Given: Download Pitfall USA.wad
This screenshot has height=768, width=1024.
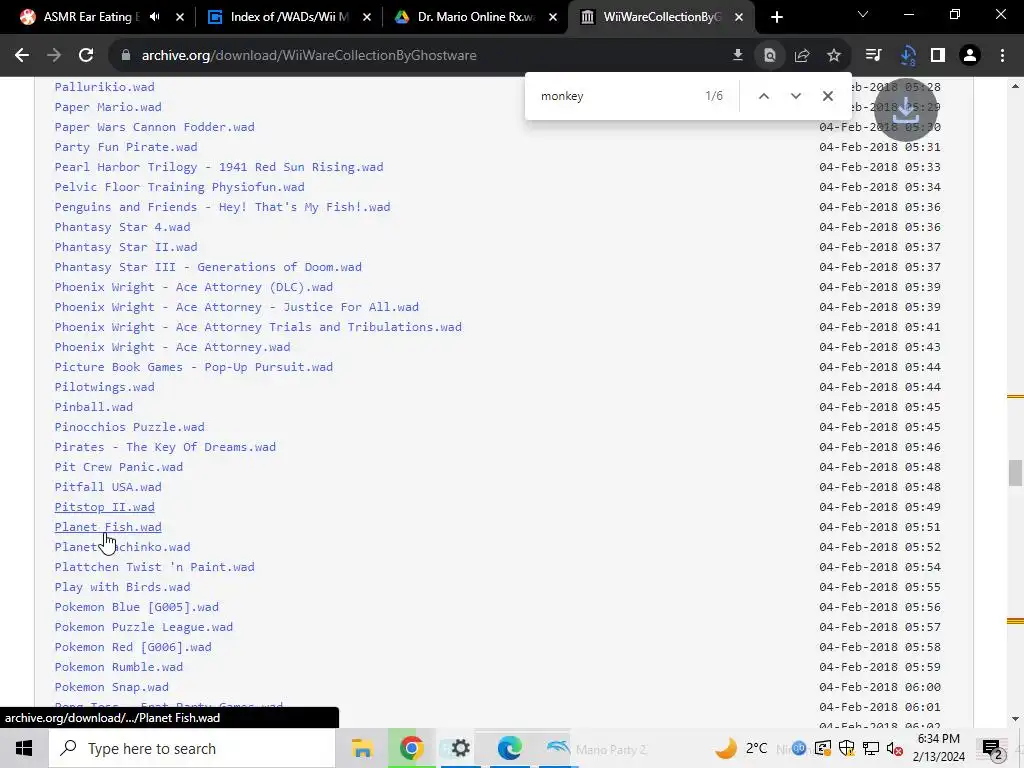Looking at the screenshot, I should 108,487.
